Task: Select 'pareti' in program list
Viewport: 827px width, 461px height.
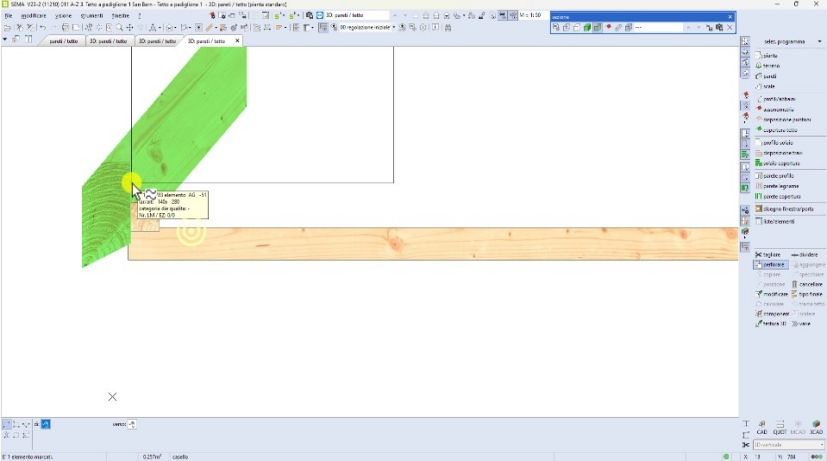Action: [770, 75]
